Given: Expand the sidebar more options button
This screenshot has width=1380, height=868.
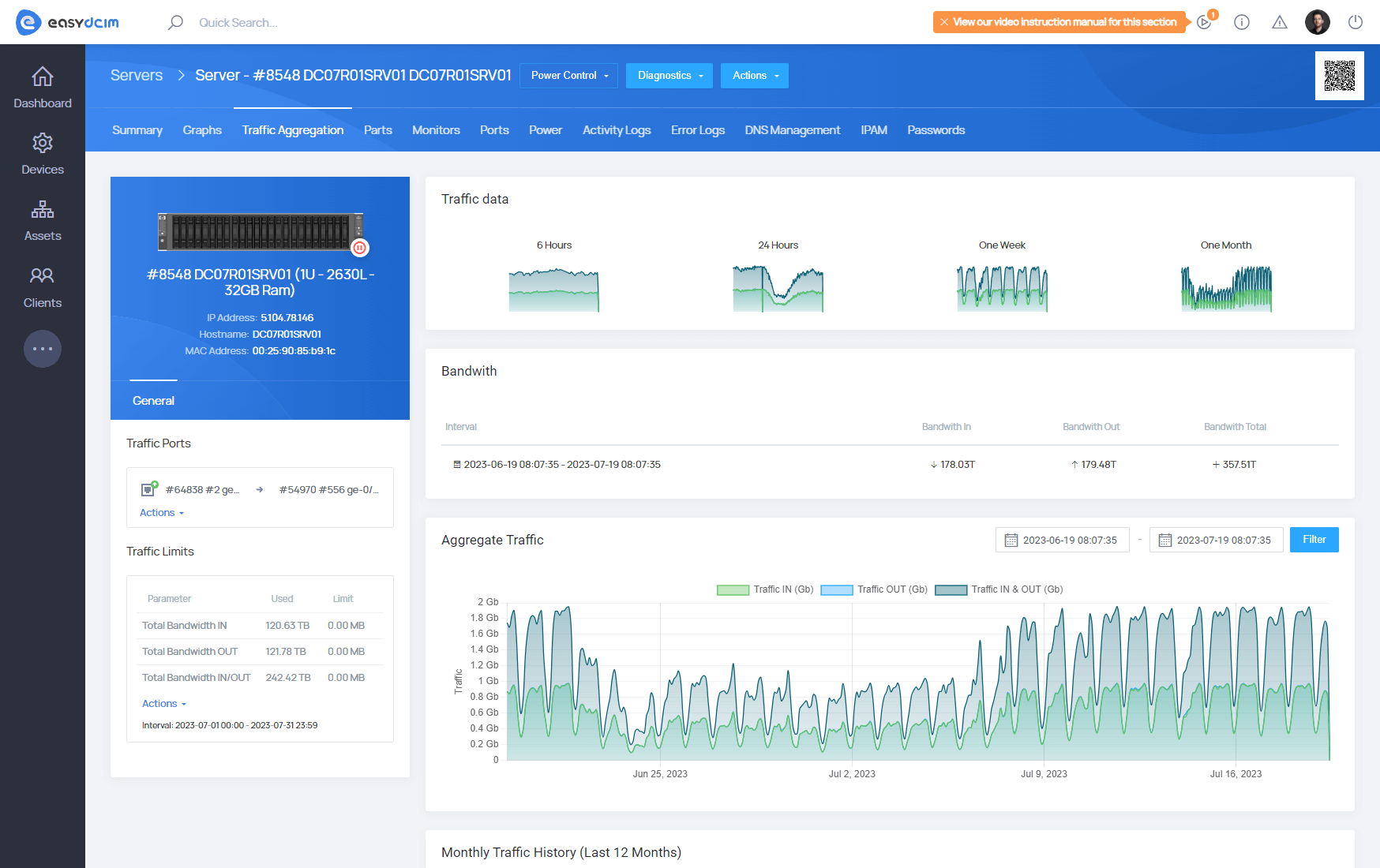Looking at the screenshot, I should (43, 349).
